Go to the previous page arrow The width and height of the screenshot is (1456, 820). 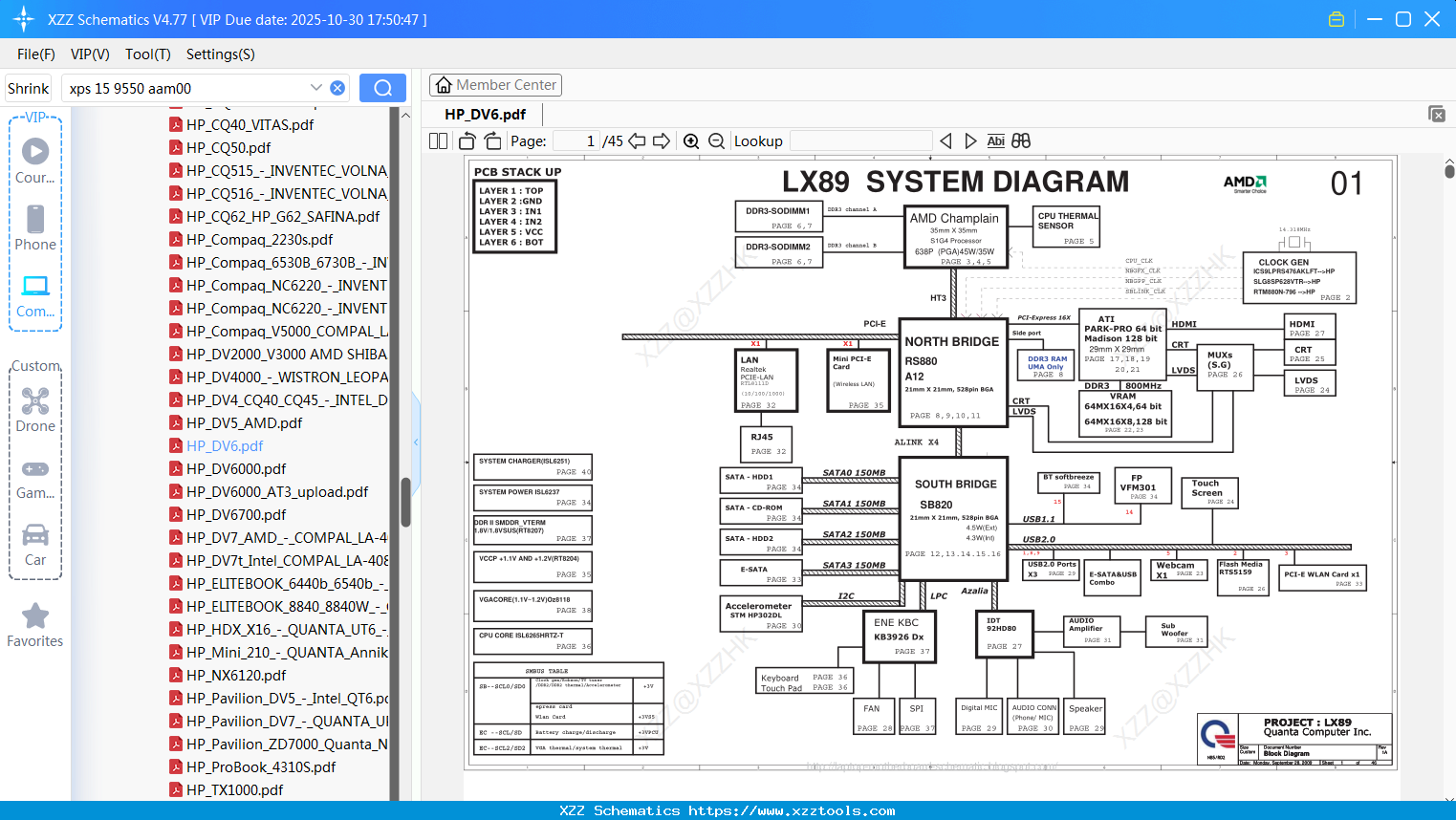pos(637,140)
